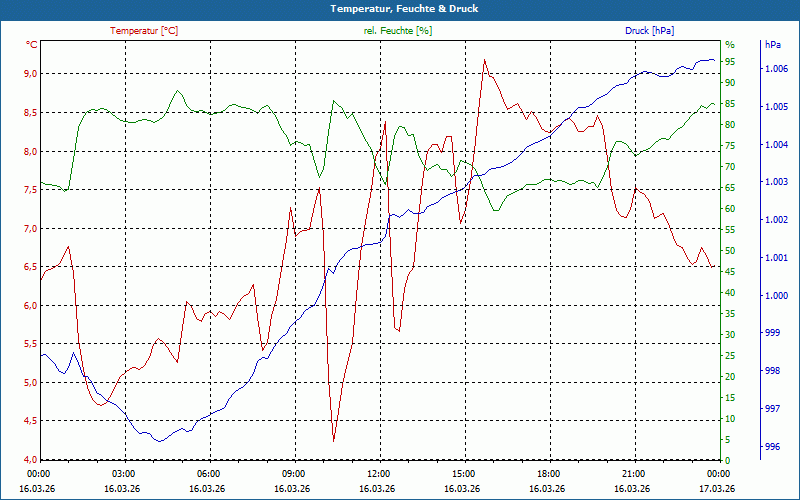Screen dimensions: 800x500
Task: Choose the 20 humidity axis value
Action: 730,377
